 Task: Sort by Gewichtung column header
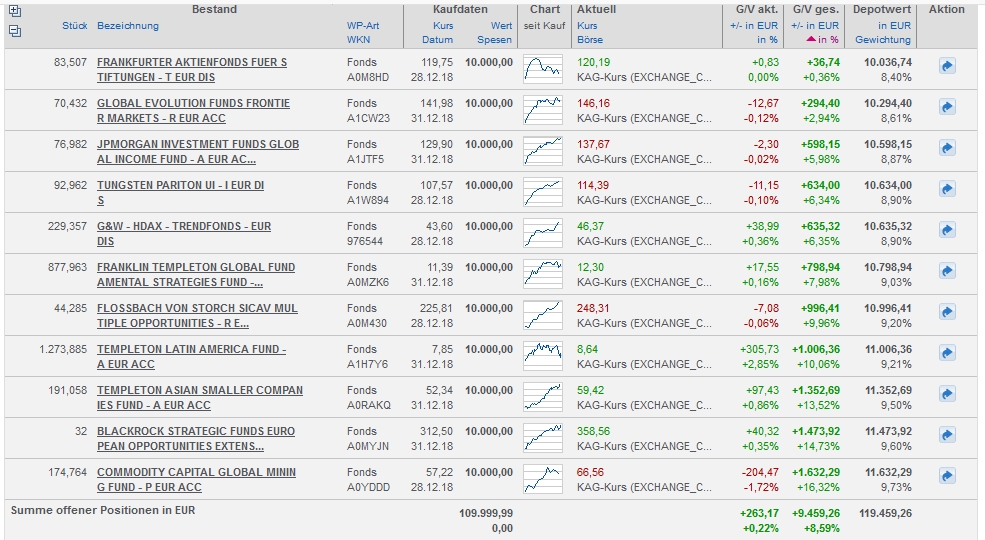point(883,40)
